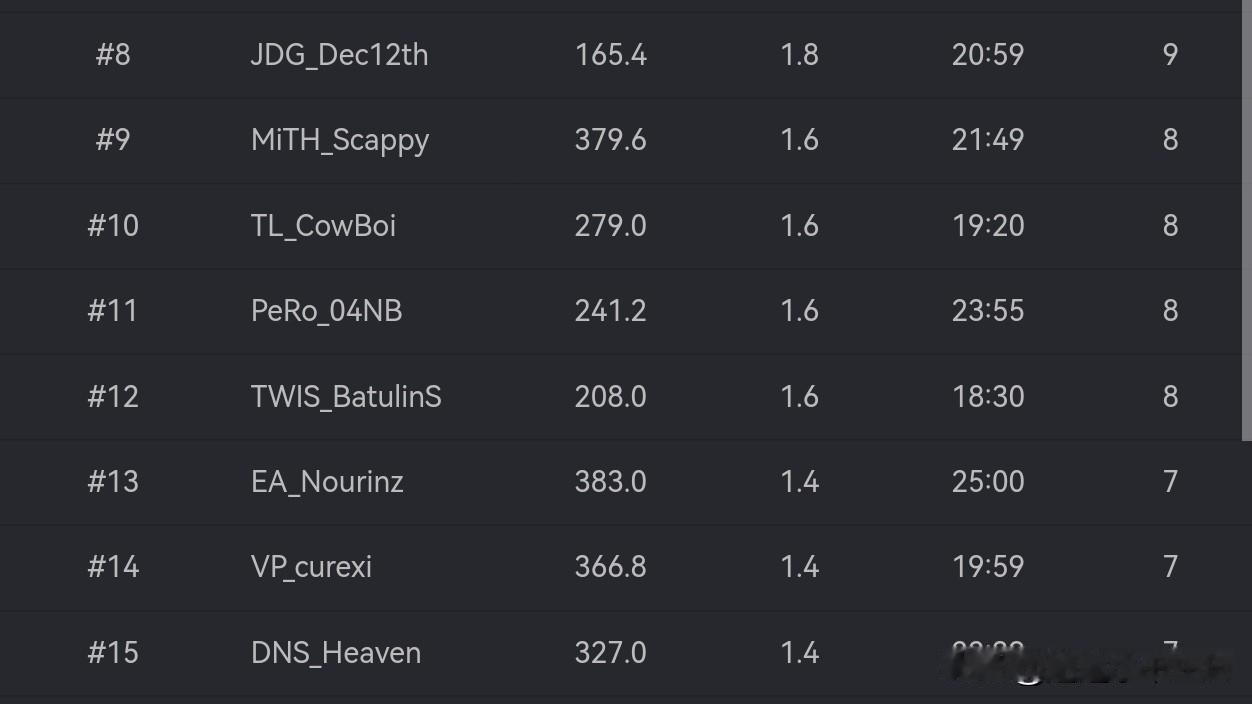Click the 366.8 value for VP_curexi
The width and height of the screenshot is (1252, 704).
point(610,567)
